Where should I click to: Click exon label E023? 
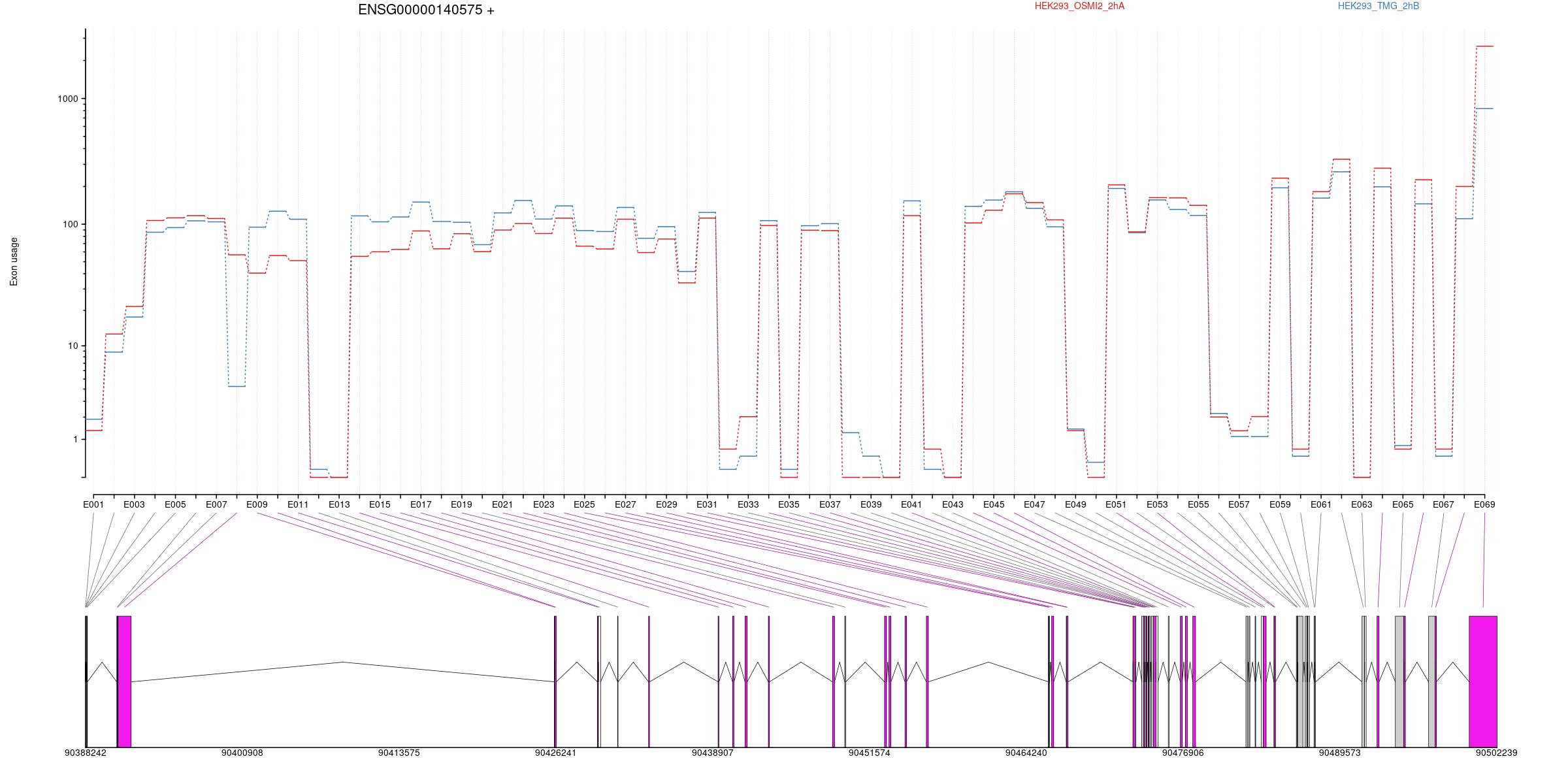[544, 504]
